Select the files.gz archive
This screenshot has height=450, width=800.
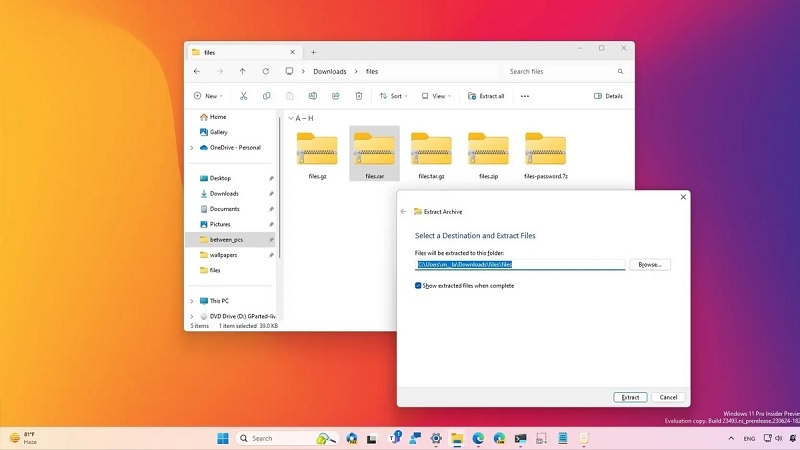pyautogui.click(x=317, y=154)
